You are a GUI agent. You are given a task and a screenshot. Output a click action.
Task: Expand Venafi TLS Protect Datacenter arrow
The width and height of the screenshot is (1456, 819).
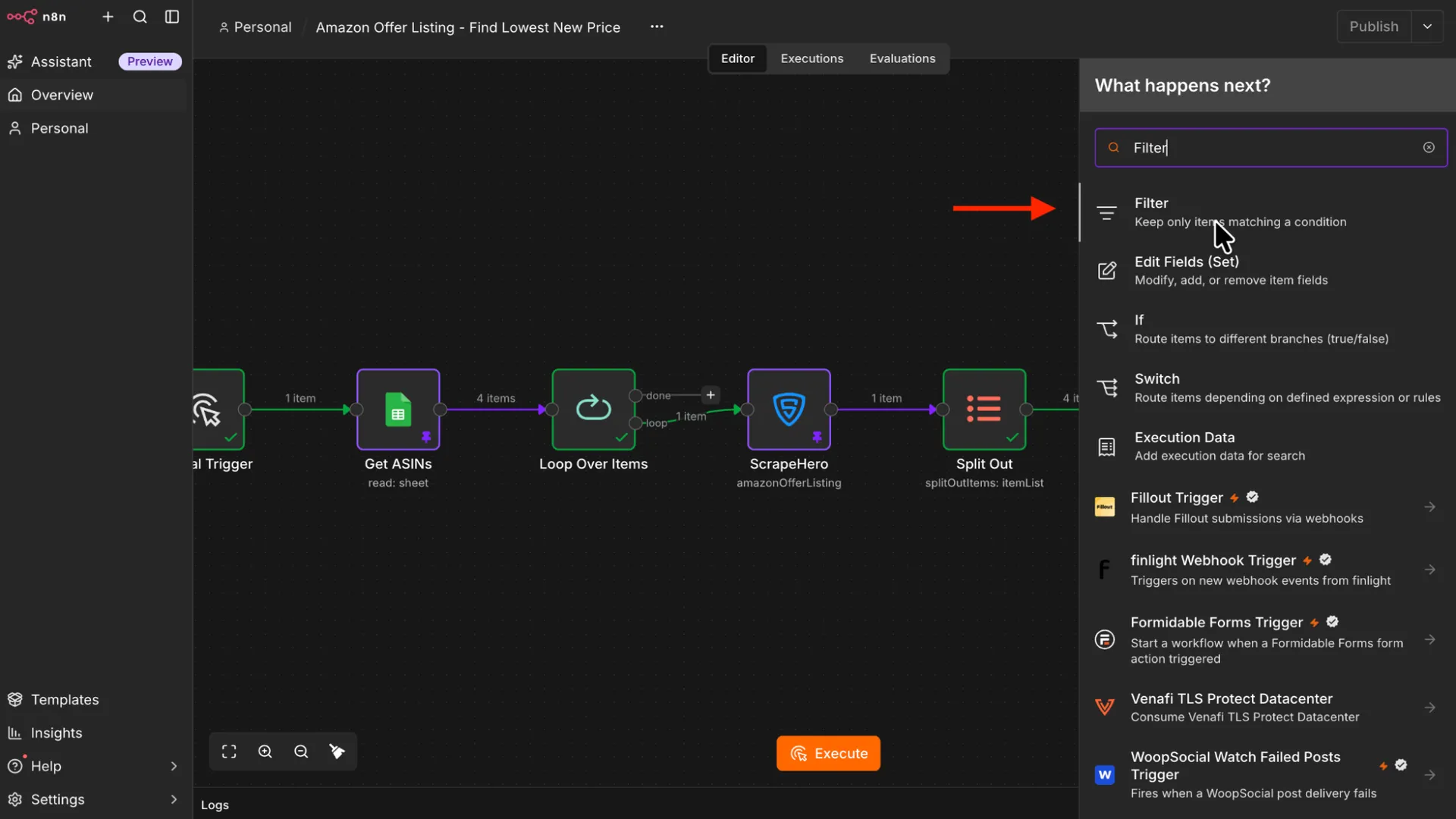tap(1429, 708)
